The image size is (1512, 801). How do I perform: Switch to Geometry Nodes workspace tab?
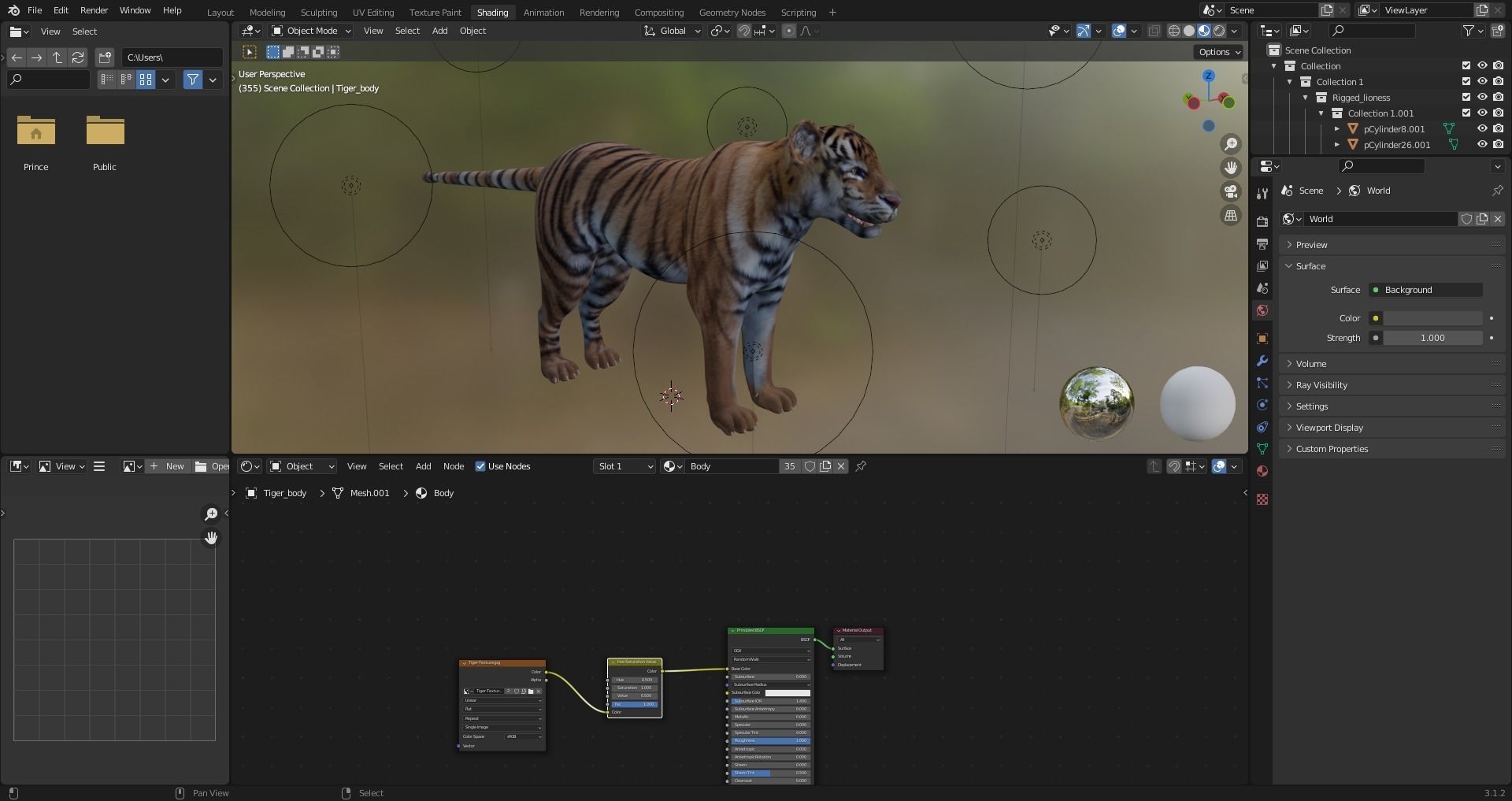[732, 12]
